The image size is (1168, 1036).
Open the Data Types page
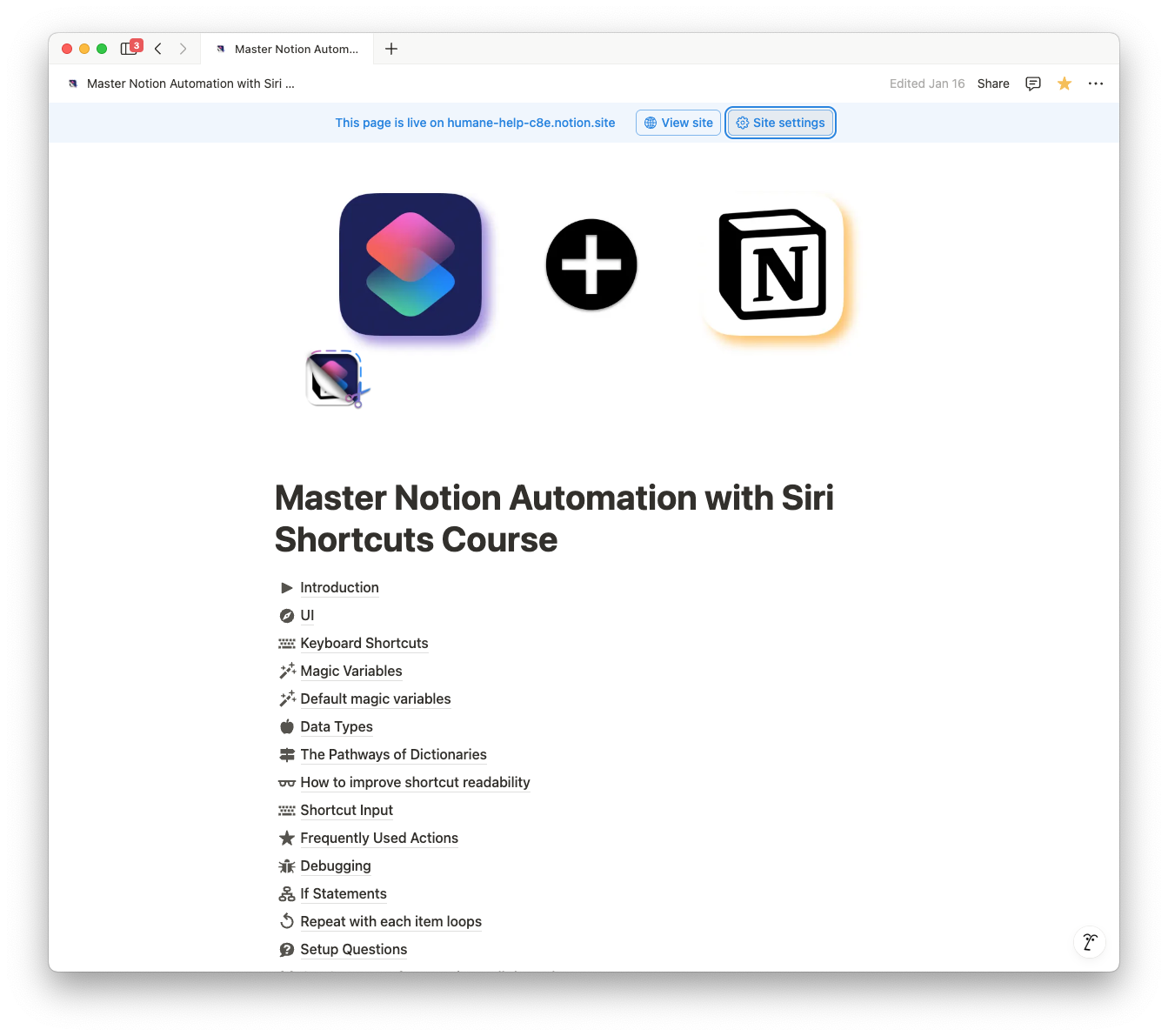coord(337,727)
